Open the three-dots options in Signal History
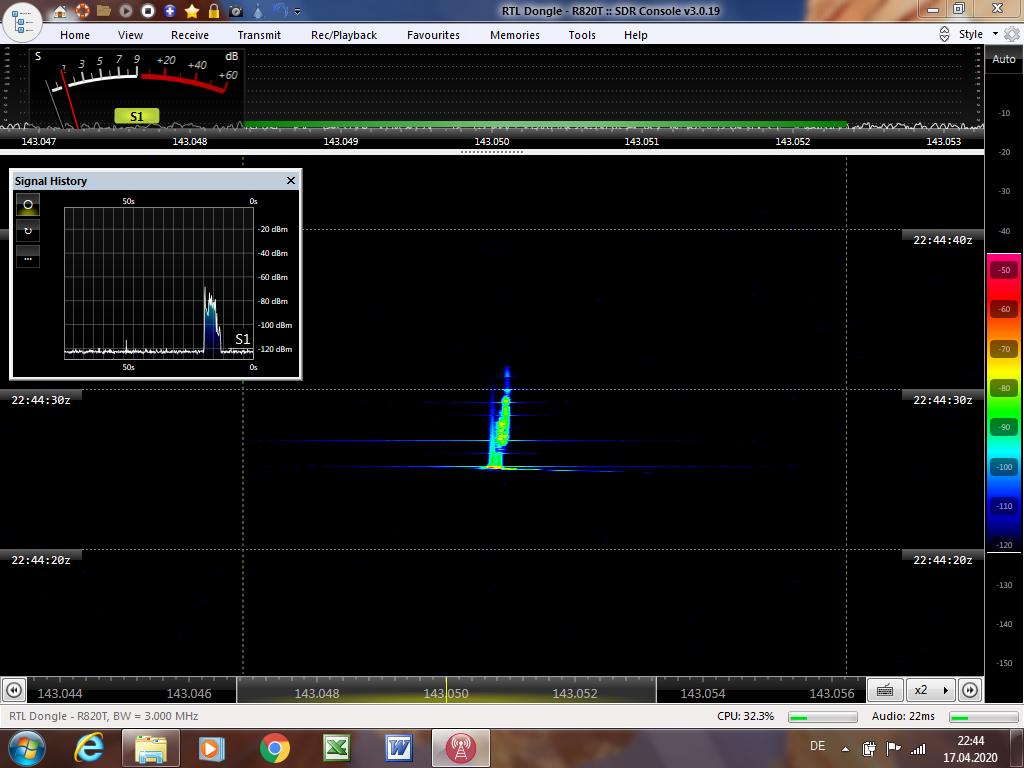Screen dimensions: 1024x768 28,257
